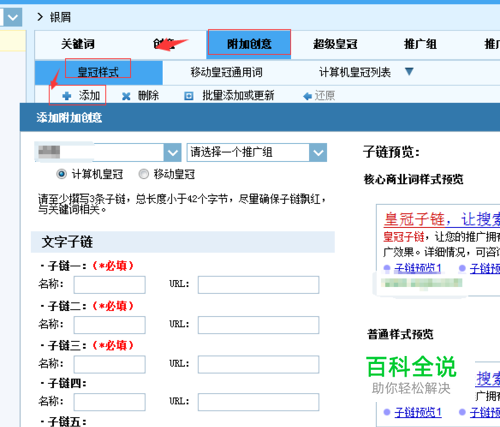Image resolution: width=500 pixels, height=427 pixels.
Task: Open the 移动皇冠通用词 sub-tab
Action: 227,72
